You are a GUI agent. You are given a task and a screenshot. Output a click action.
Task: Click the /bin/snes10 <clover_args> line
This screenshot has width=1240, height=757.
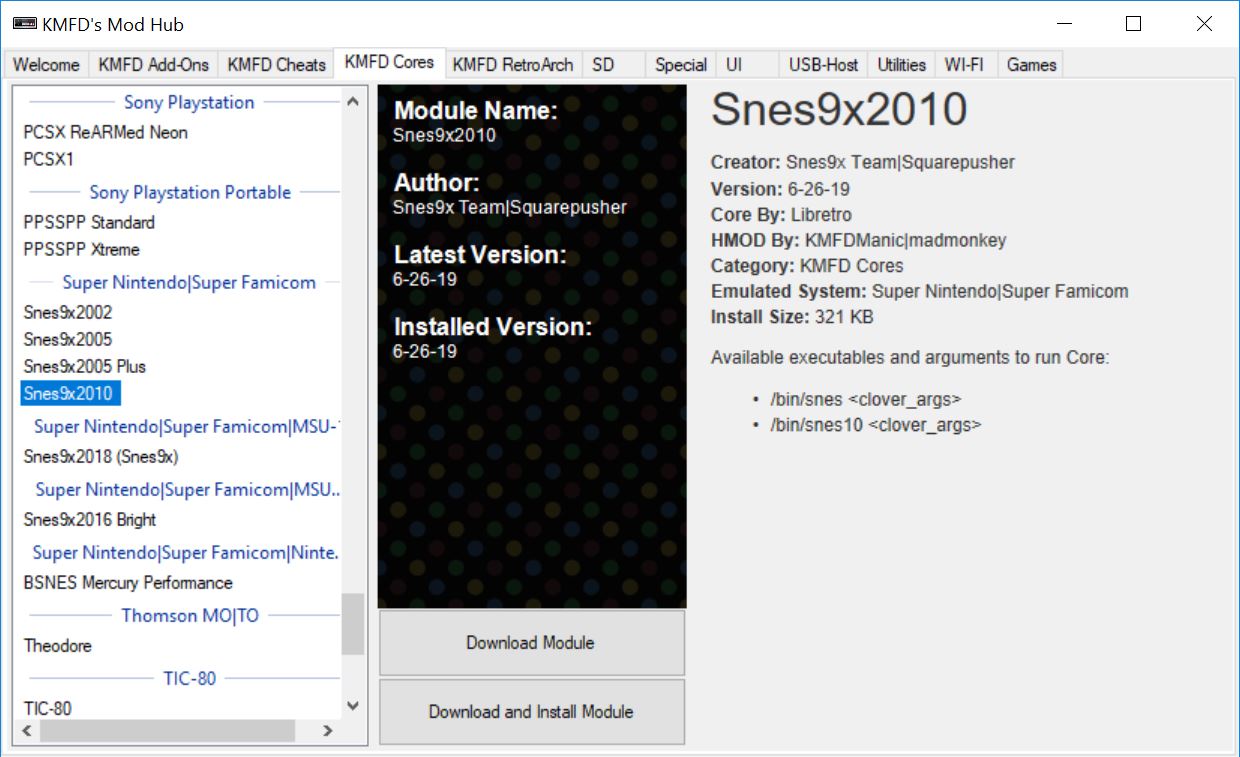(875, 424)
